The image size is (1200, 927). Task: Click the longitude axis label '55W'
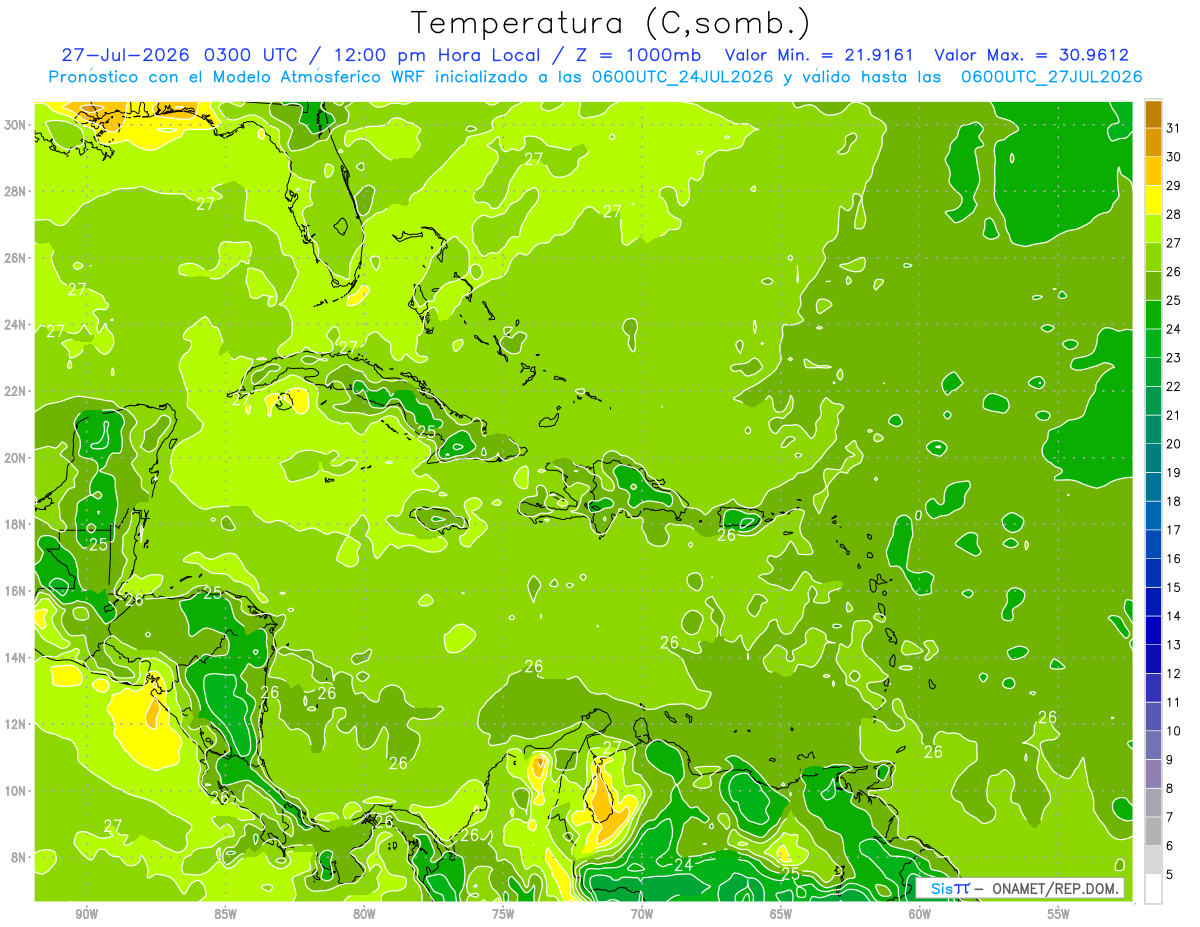pyautogui.click(x=1058, y=914)
